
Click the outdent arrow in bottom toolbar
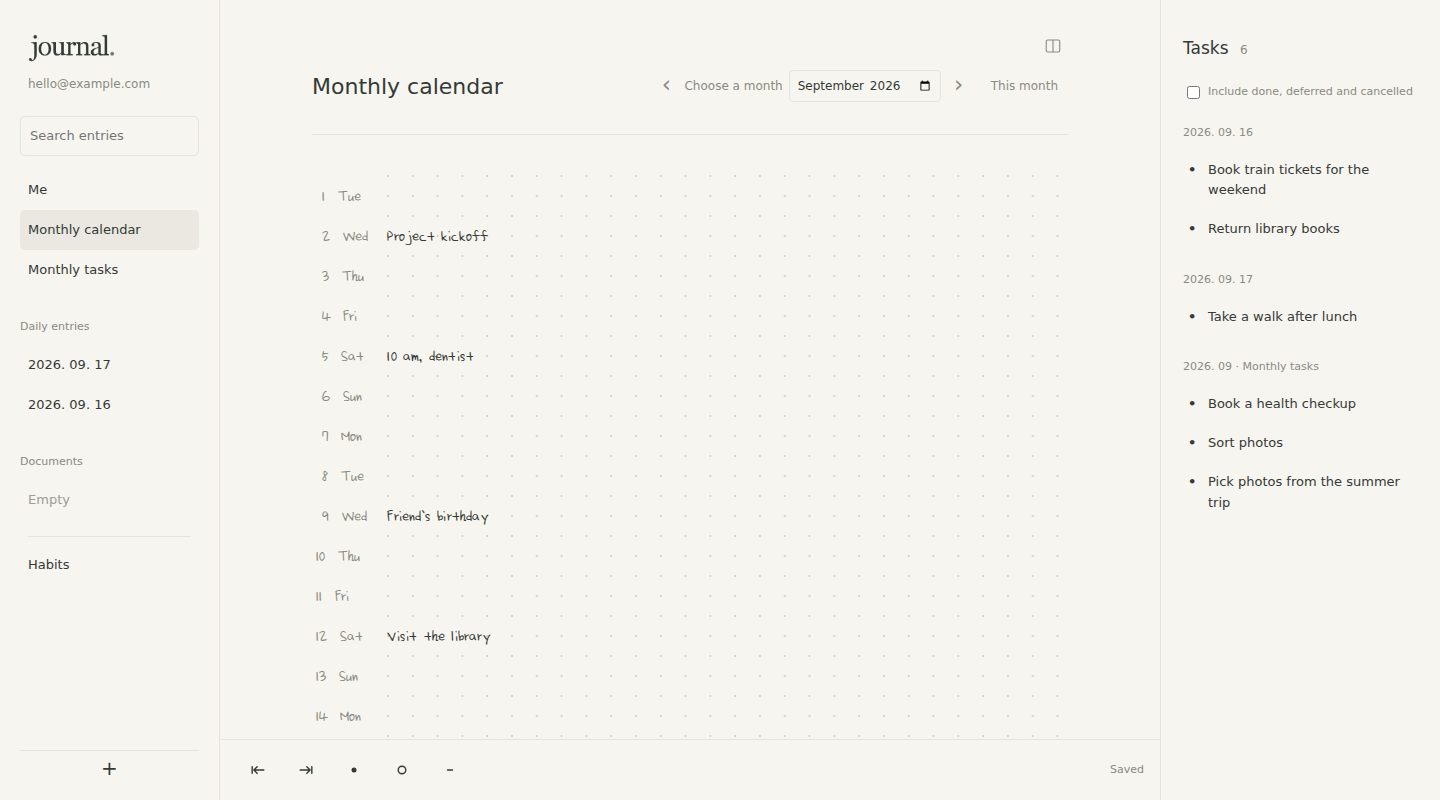[257, 770]
